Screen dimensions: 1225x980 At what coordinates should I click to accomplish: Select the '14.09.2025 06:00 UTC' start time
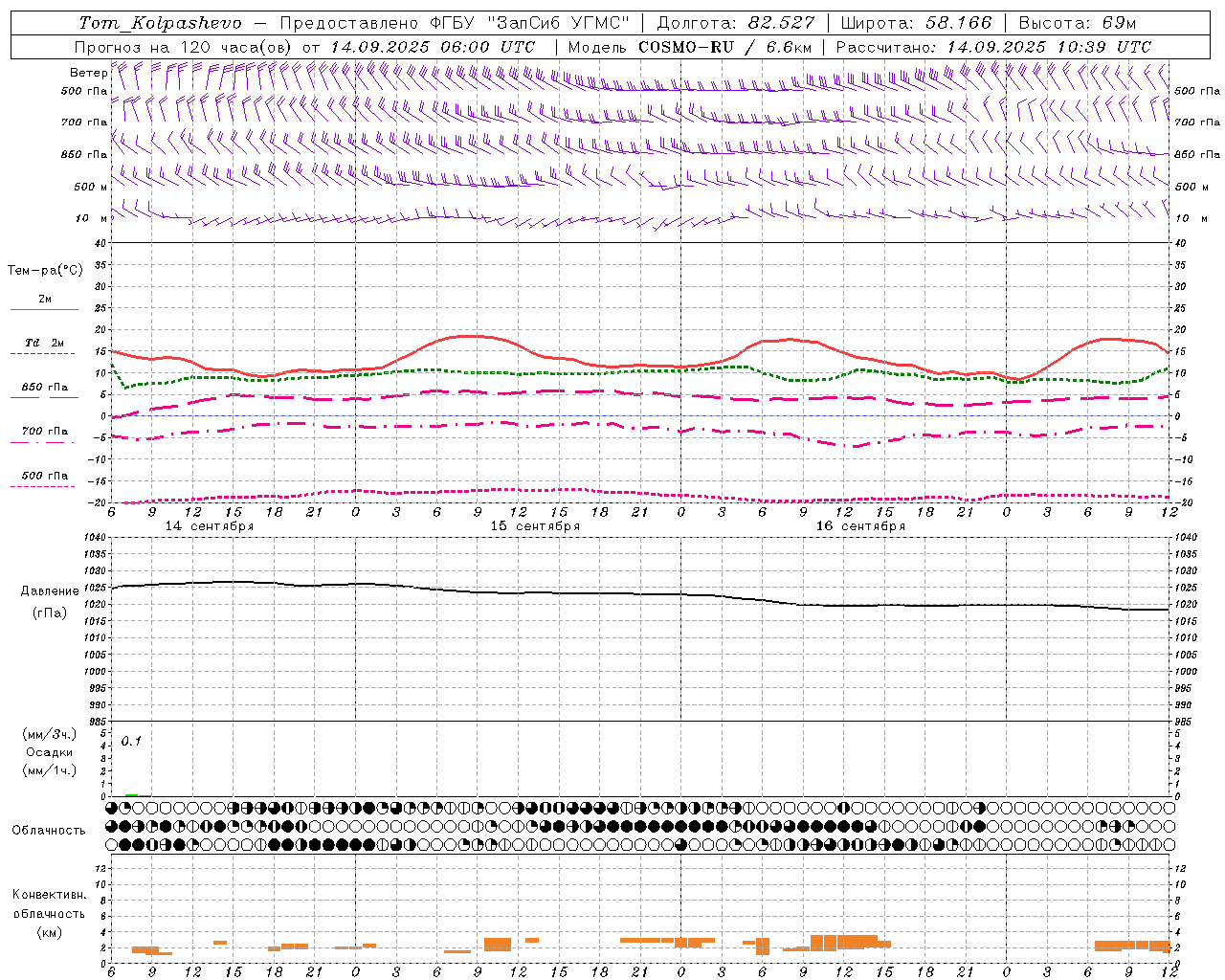tap(433, 46)
